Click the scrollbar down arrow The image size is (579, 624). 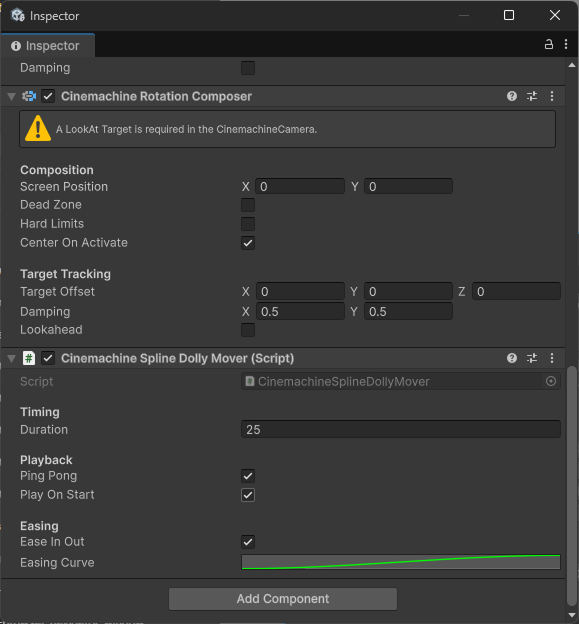[x=572, y=615]
